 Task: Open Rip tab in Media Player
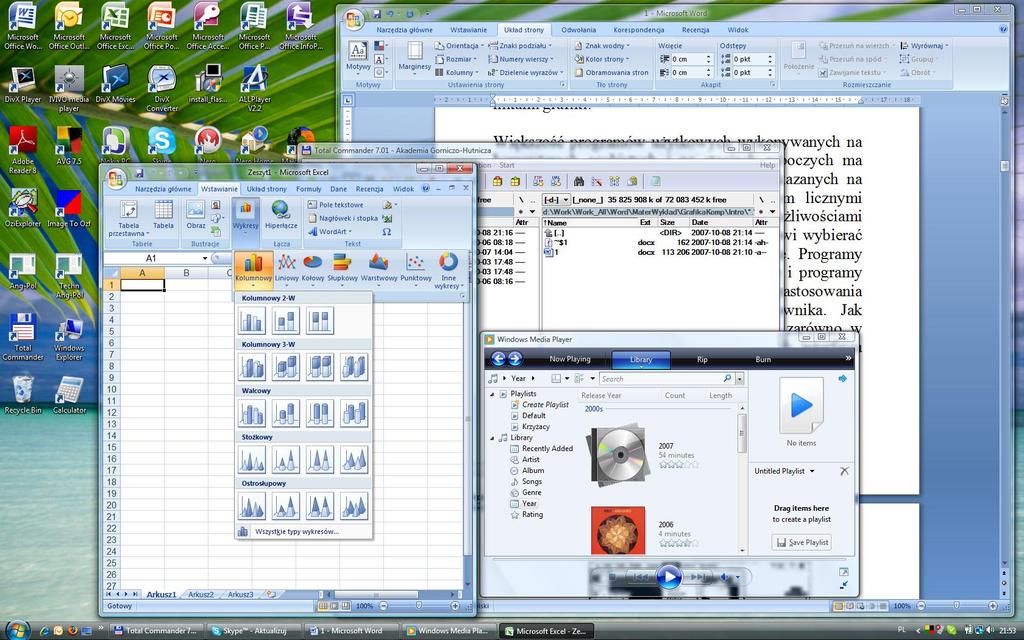pos(702,359)
